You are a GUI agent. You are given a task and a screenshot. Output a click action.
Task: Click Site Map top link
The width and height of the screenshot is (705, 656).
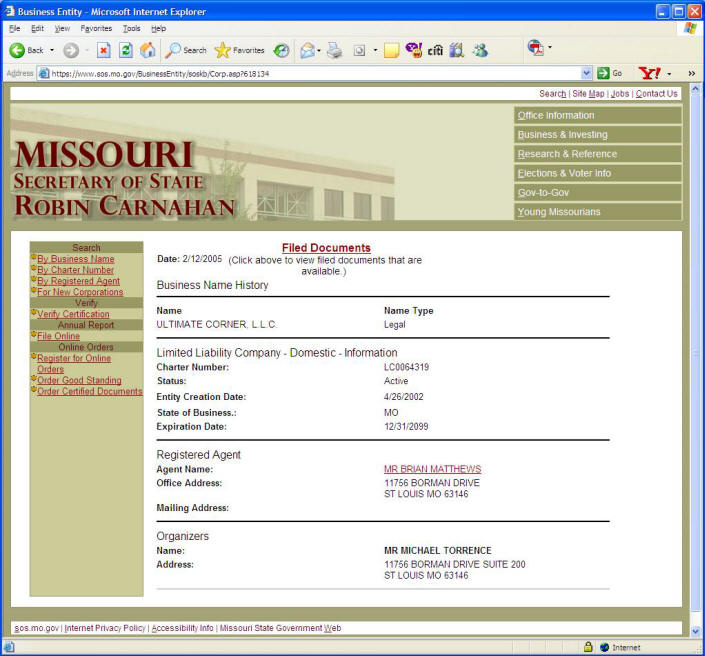pyautogui.click(x=588, y=94)
